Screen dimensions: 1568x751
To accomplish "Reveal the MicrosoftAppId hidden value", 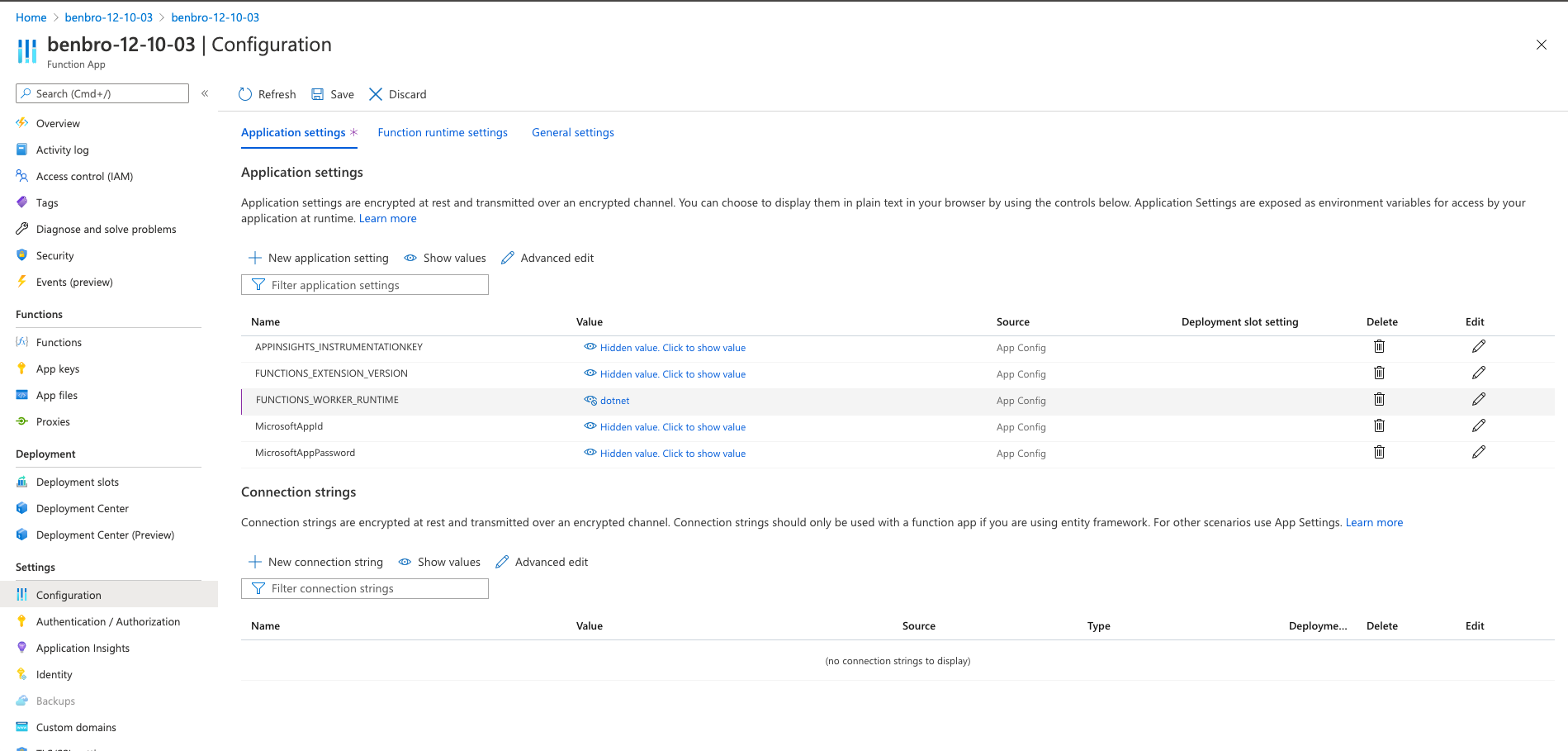I will 665,427.
